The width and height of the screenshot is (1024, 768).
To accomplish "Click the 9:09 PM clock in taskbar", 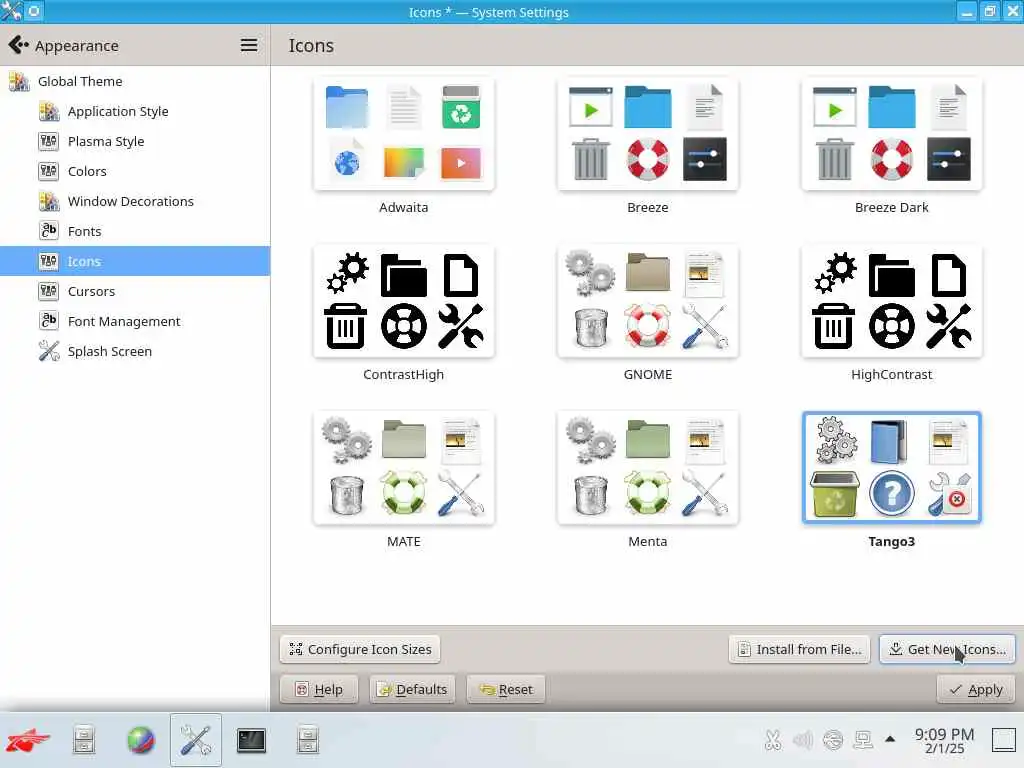I will [x=944, y=734].
